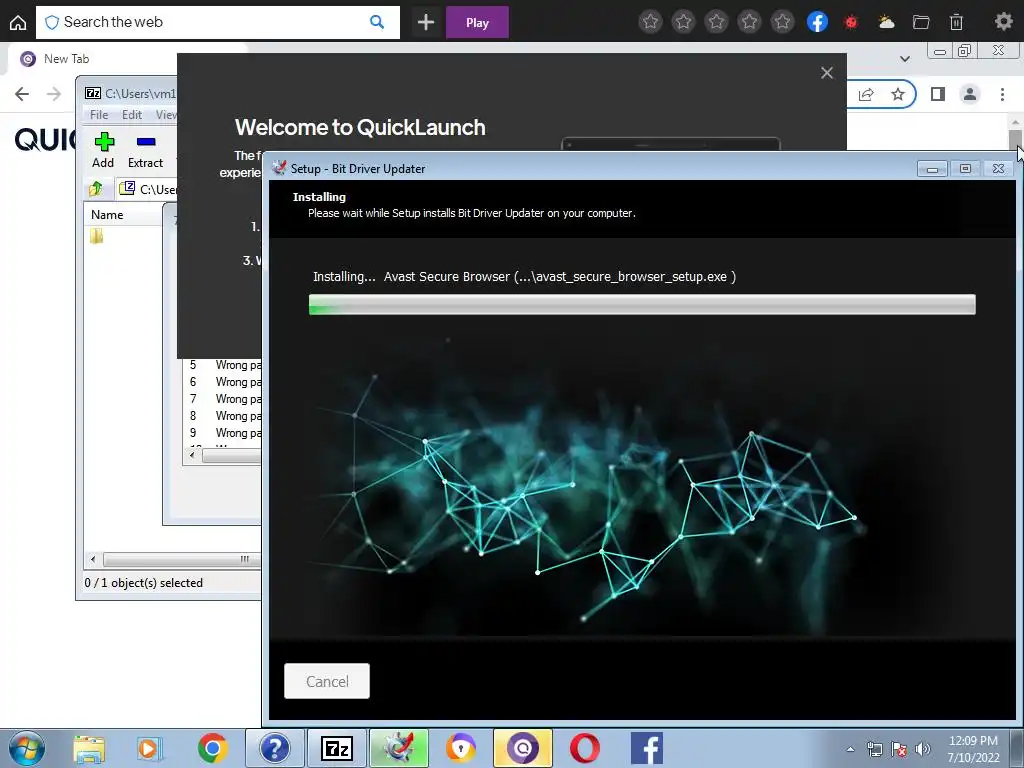Select the third star shortcut icon
1024x768 pixels.
pyautogui.click(x=716, y=22)
